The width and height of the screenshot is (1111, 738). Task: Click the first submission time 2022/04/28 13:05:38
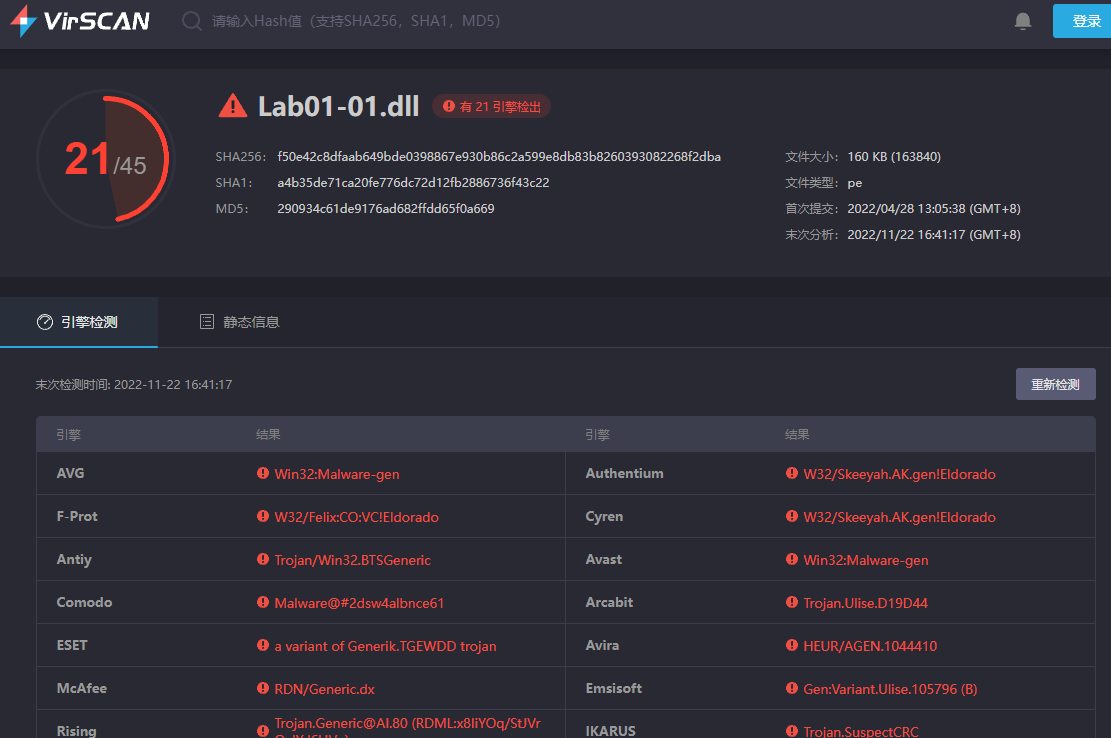tap(906, 209)
